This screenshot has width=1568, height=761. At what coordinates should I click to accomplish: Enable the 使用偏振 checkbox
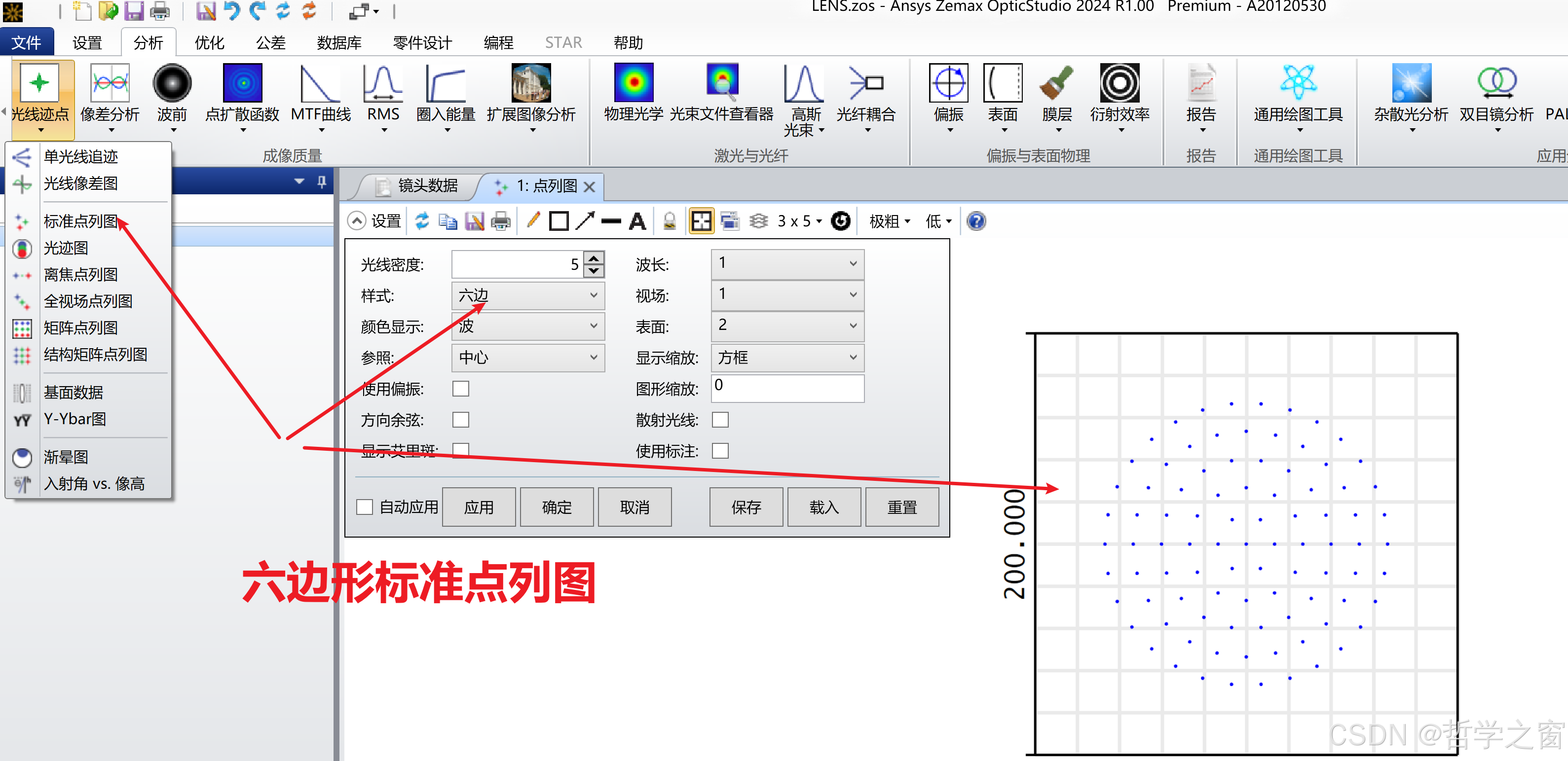(461, 389)
